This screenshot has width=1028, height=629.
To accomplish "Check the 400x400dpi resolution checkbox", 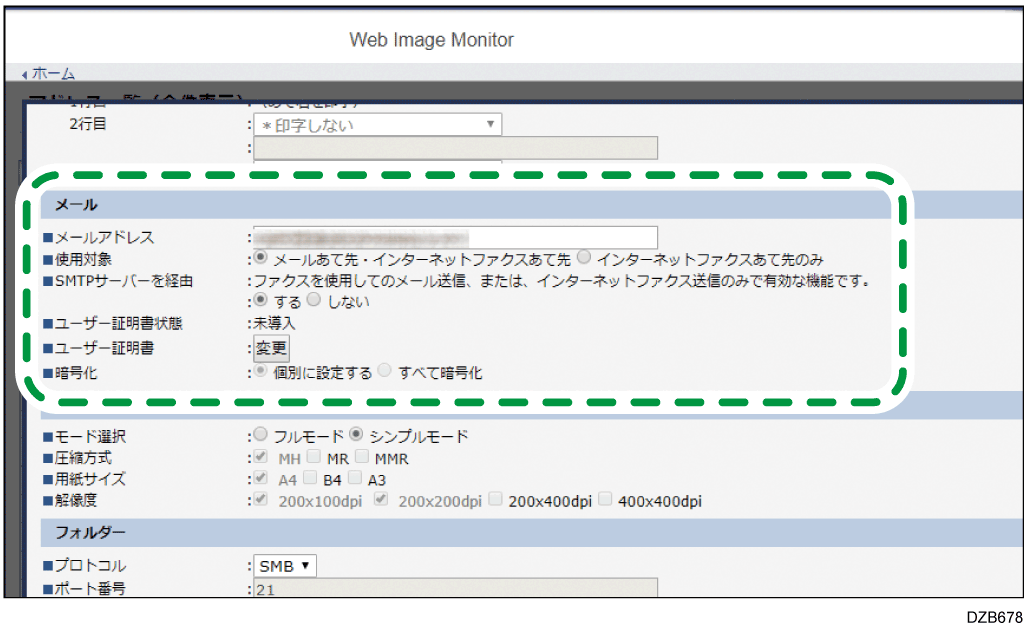I will click(604, 500).
